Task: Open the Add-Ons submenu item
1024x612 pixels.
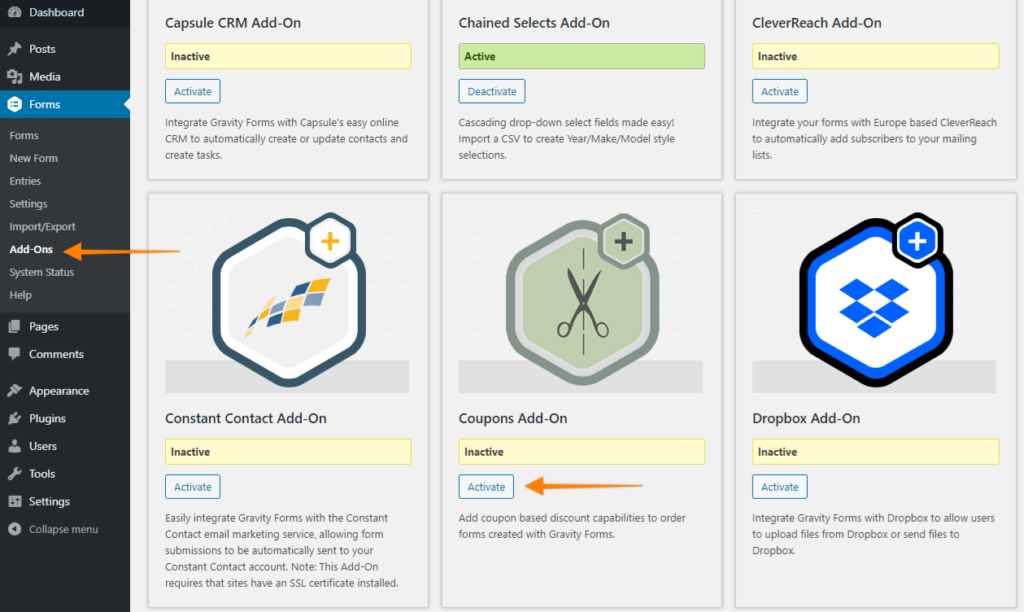Action: tap(31, 249)
